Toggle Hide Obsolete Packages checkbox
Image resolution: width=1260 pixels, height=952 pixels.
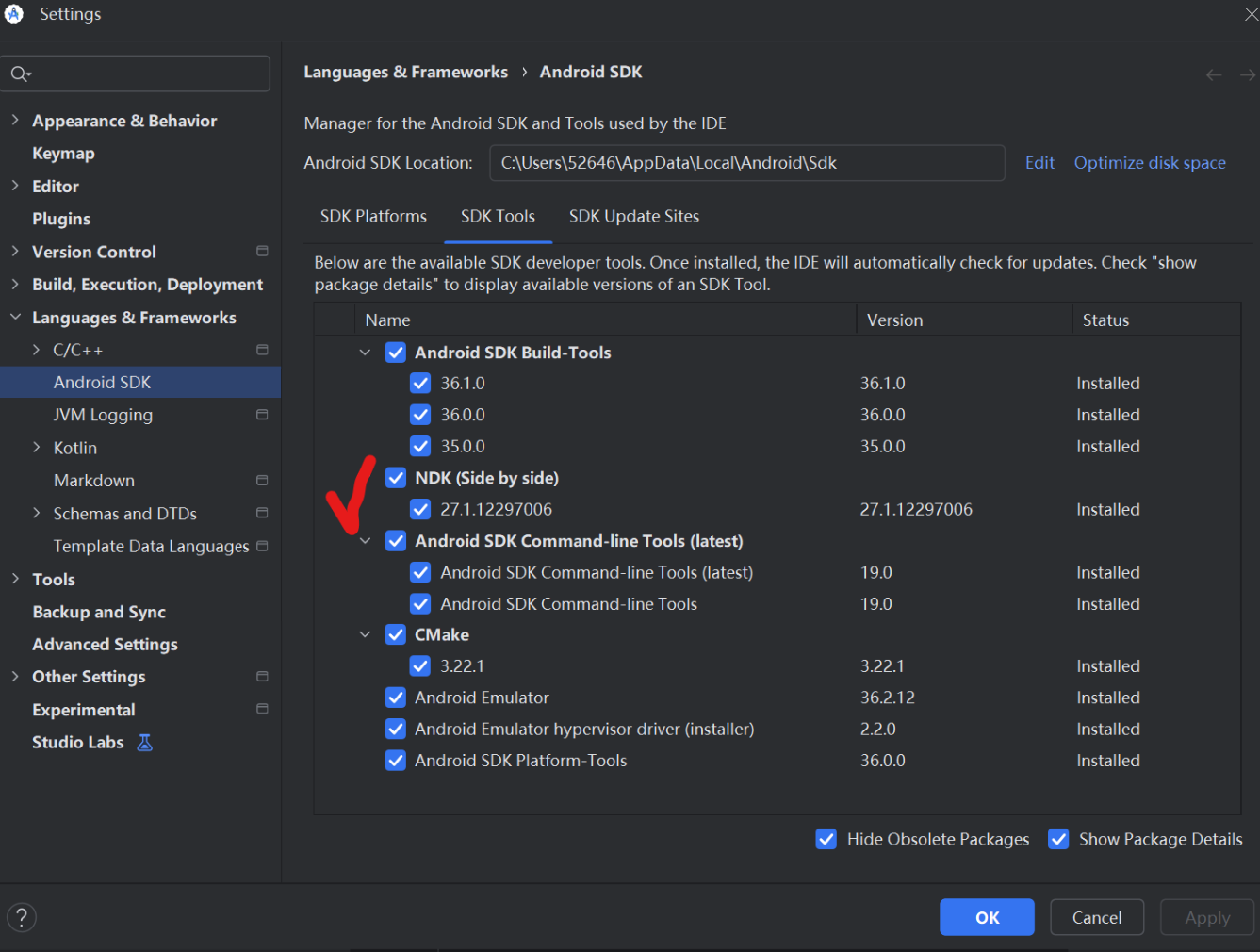pos(826,839)
